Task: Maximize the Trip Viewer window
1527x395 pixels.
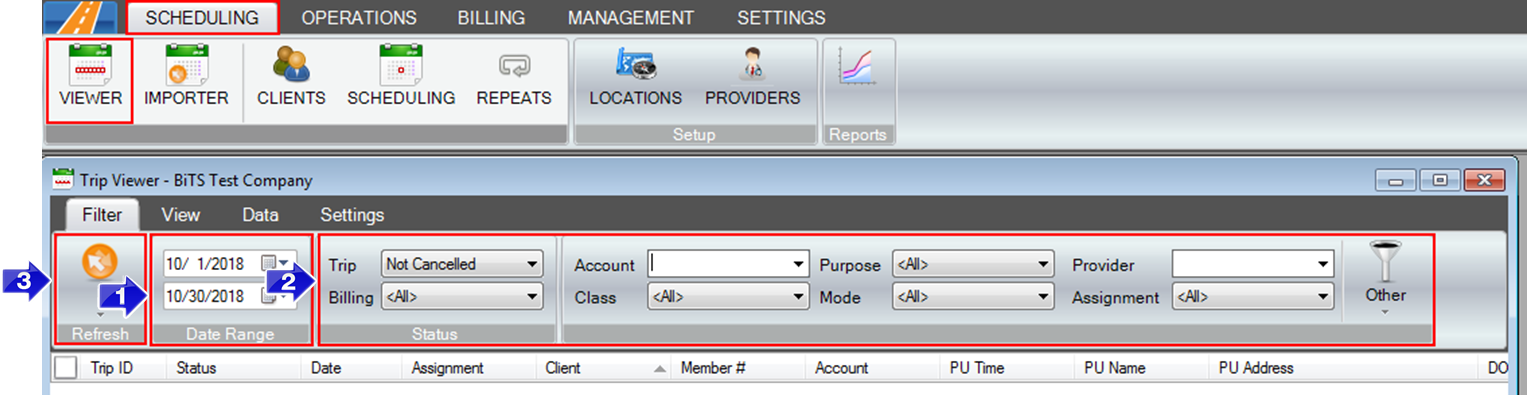Action: coord(1439,181)
